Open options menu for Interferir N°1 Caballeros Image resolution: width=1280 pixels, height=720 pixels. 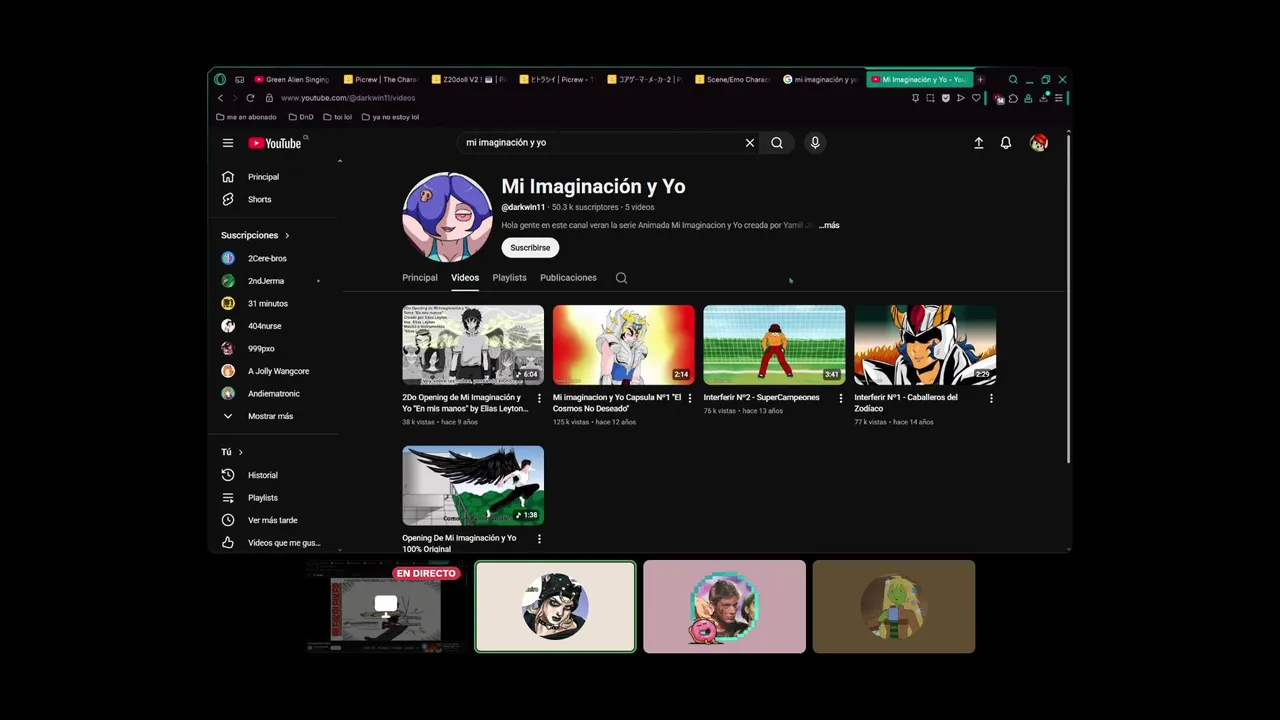click(x=991, y=398)
